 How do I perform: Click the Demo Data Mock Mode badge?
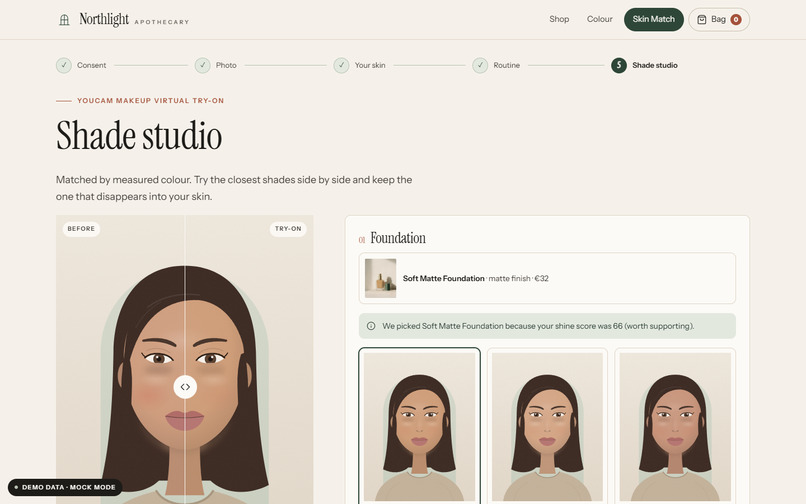coord(65,487)
